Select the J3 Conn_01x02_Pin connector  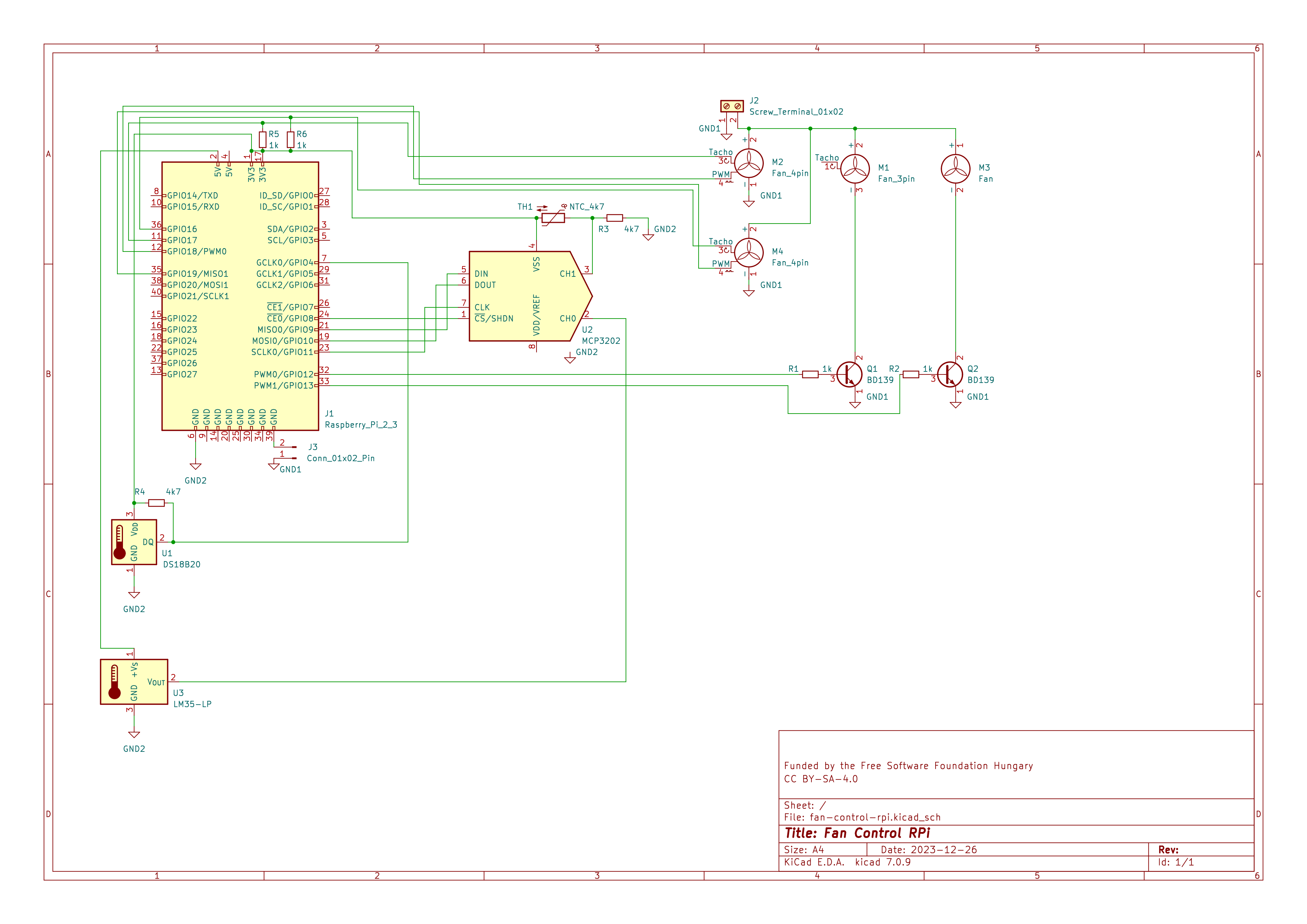(x=290, y=453)
